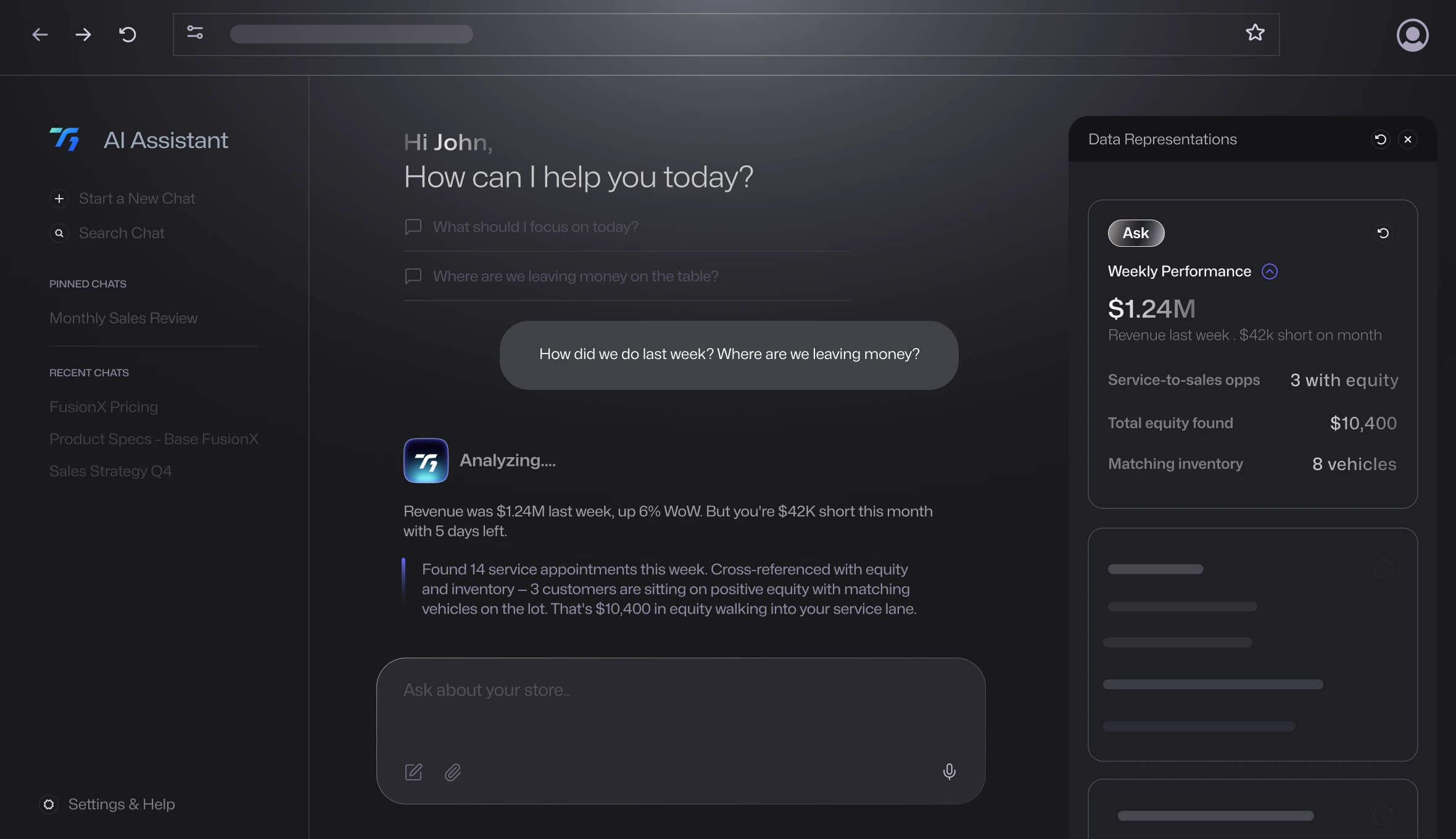Refresh the Data Representations panel

click(1381, 139)
